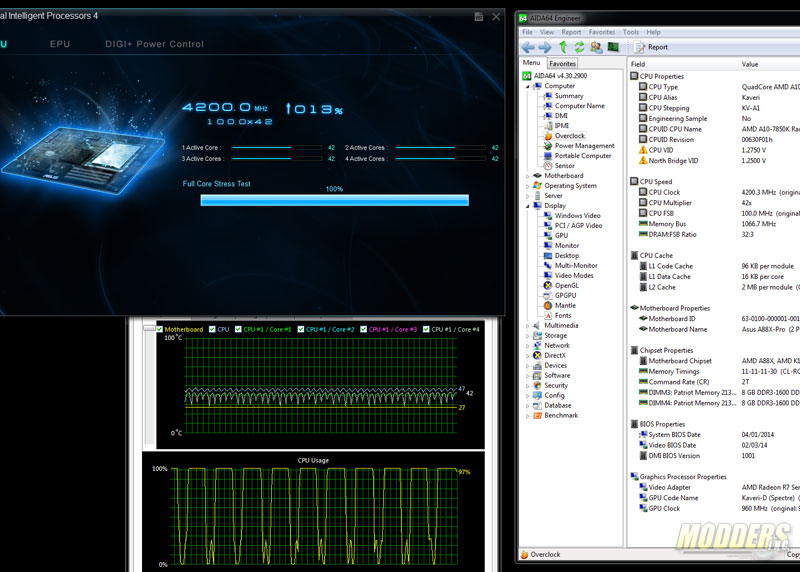Expand the Motherboard tree node
The image size is (800, 572).
(528, 176)
